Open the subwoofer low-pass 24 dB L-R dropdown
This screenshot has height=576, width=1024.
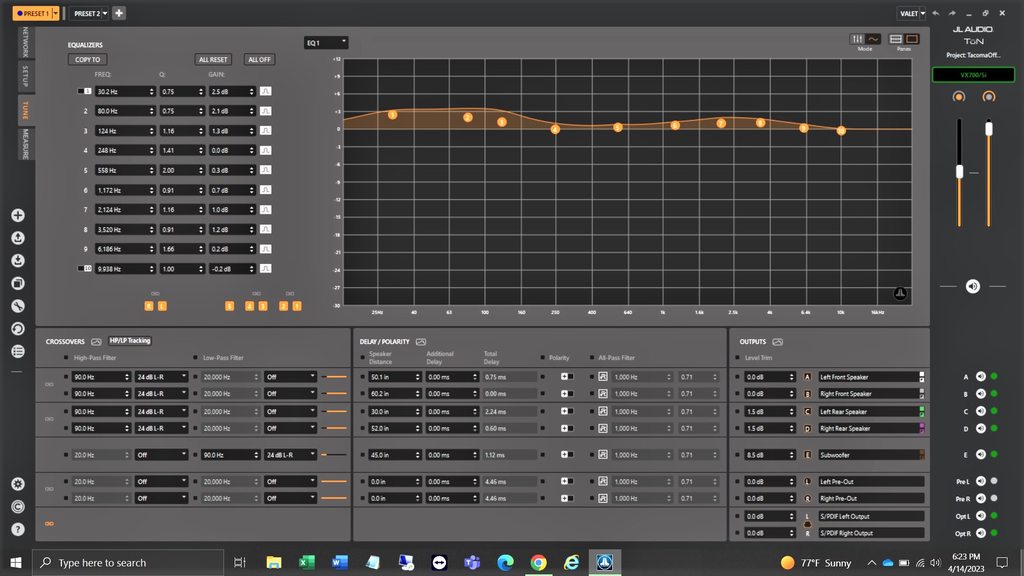pos(291,455)
